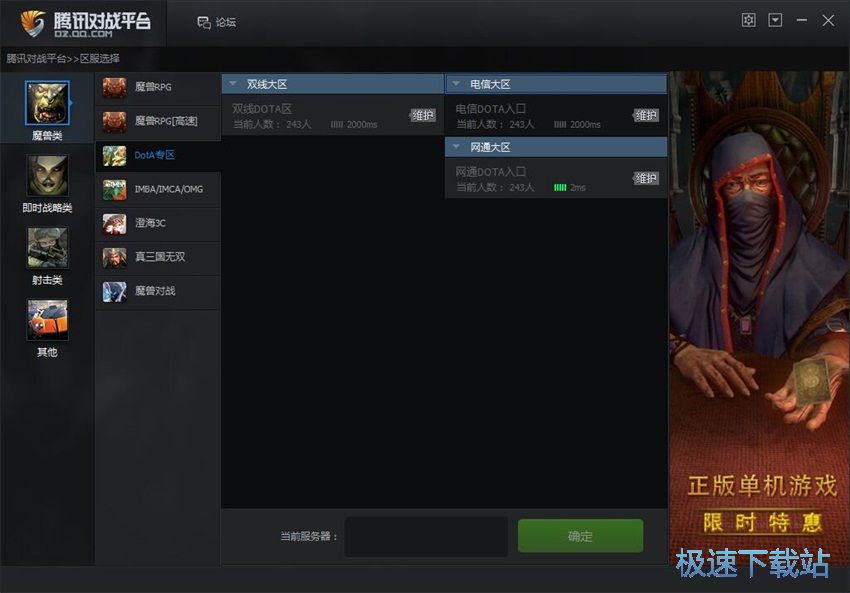The height and width of the screenshot is (593, 850).
Task: Select the 其他 car category icon
Action: point(48,320)
